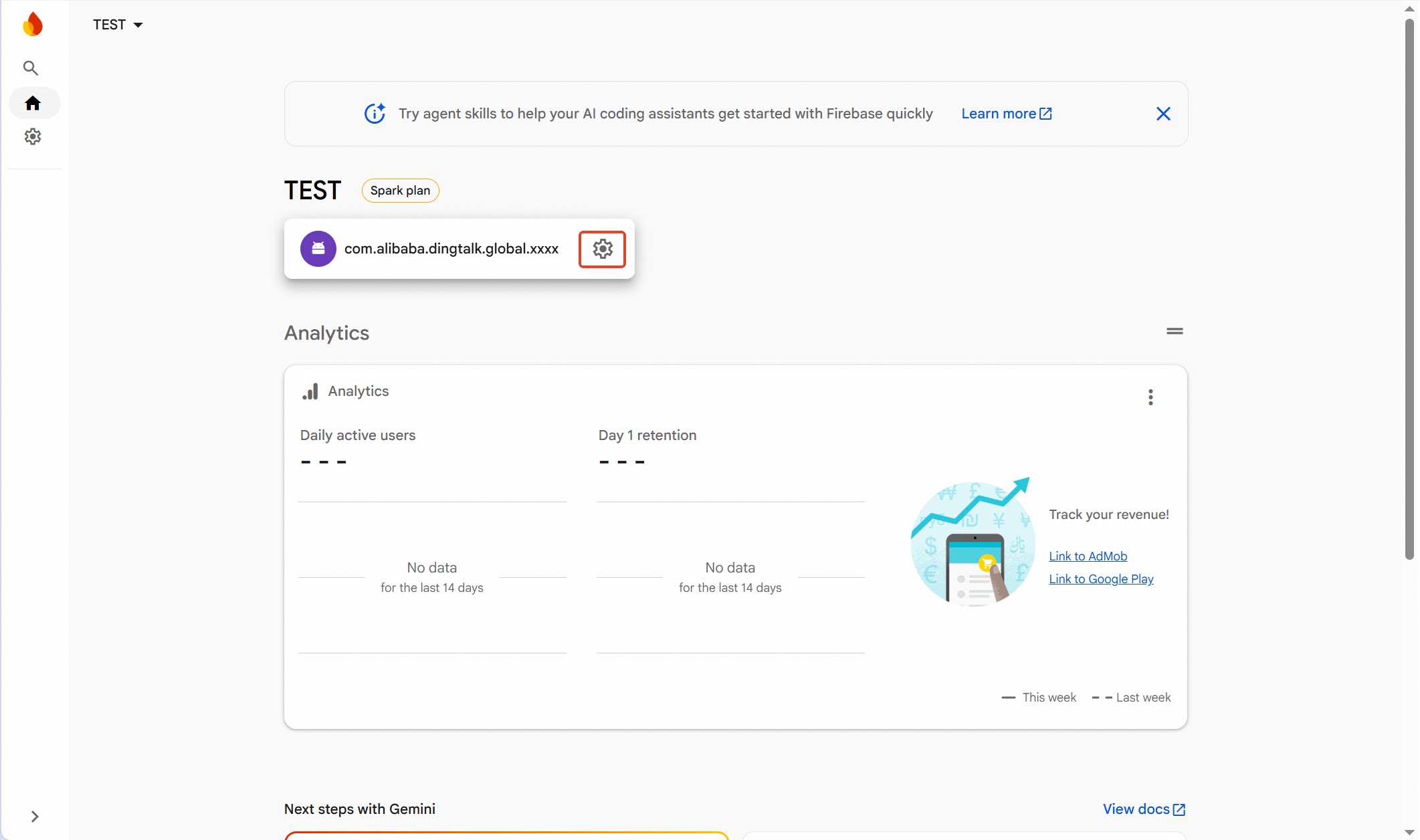Click This week legend entry
1420x840 pixels.
1039,698
